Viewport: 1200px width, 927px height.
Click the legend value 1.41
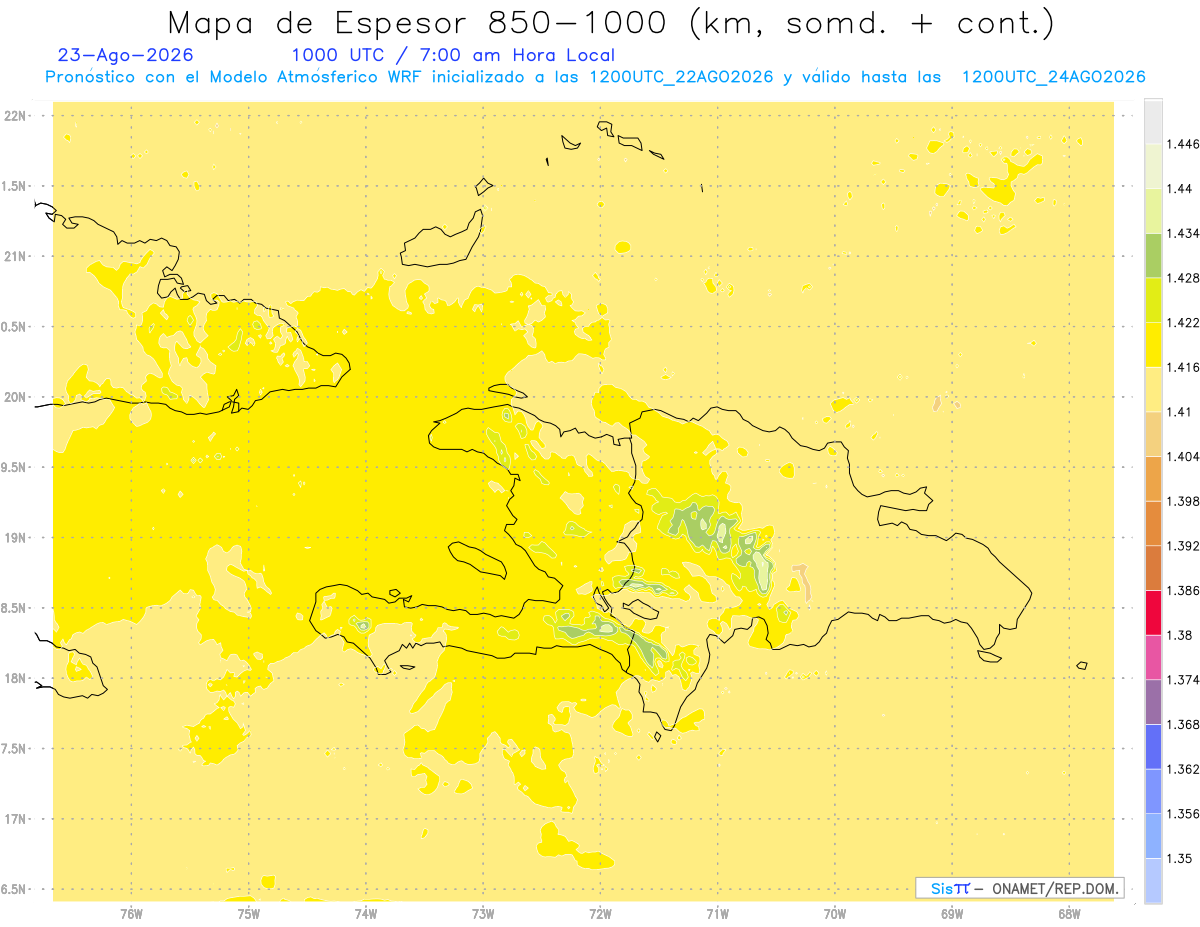1179,411
